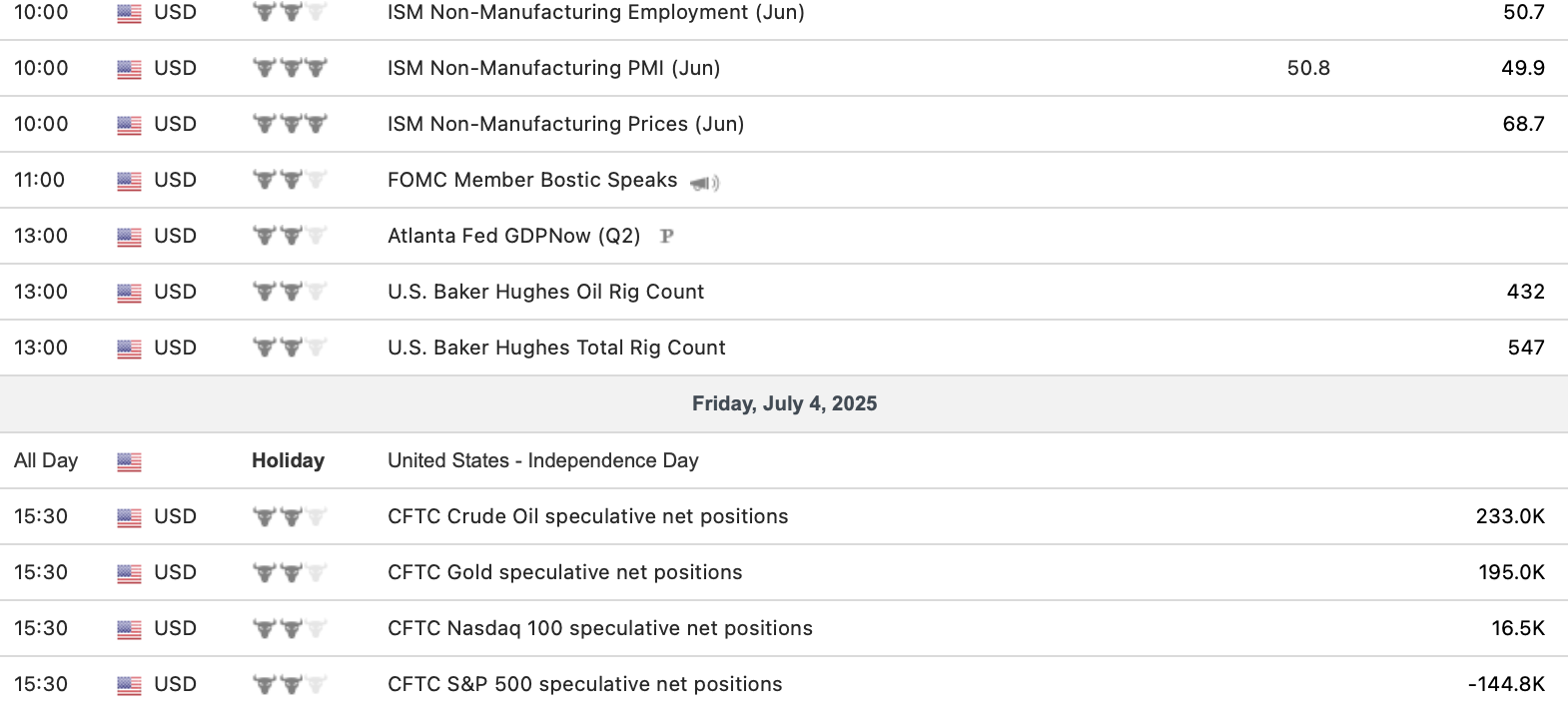Screen dimensions: 1568x721
Task: Click the US flag beside ISM Non-Manufacturing Prices
Action: [x=129, y=125]
